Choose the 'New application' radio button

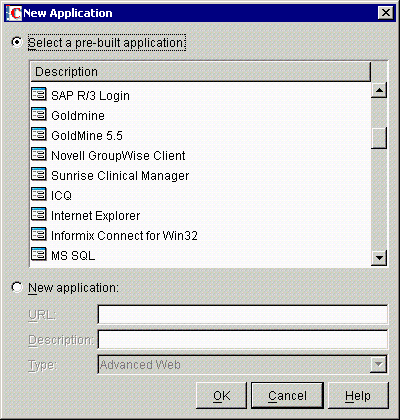pyautogui.click(x=16, y=287)
